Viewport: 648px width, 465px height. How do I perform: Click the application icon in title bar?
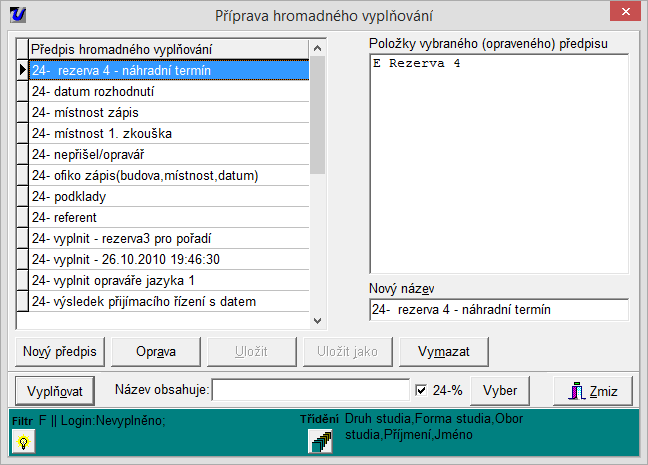(17, 14)
